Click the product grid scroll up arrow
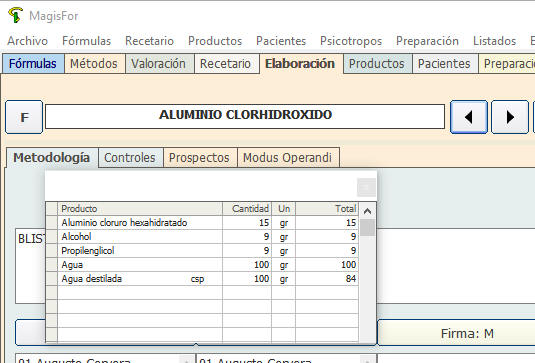Image resolution: width=535 pixels, height=363 pixels. [367, 211]
